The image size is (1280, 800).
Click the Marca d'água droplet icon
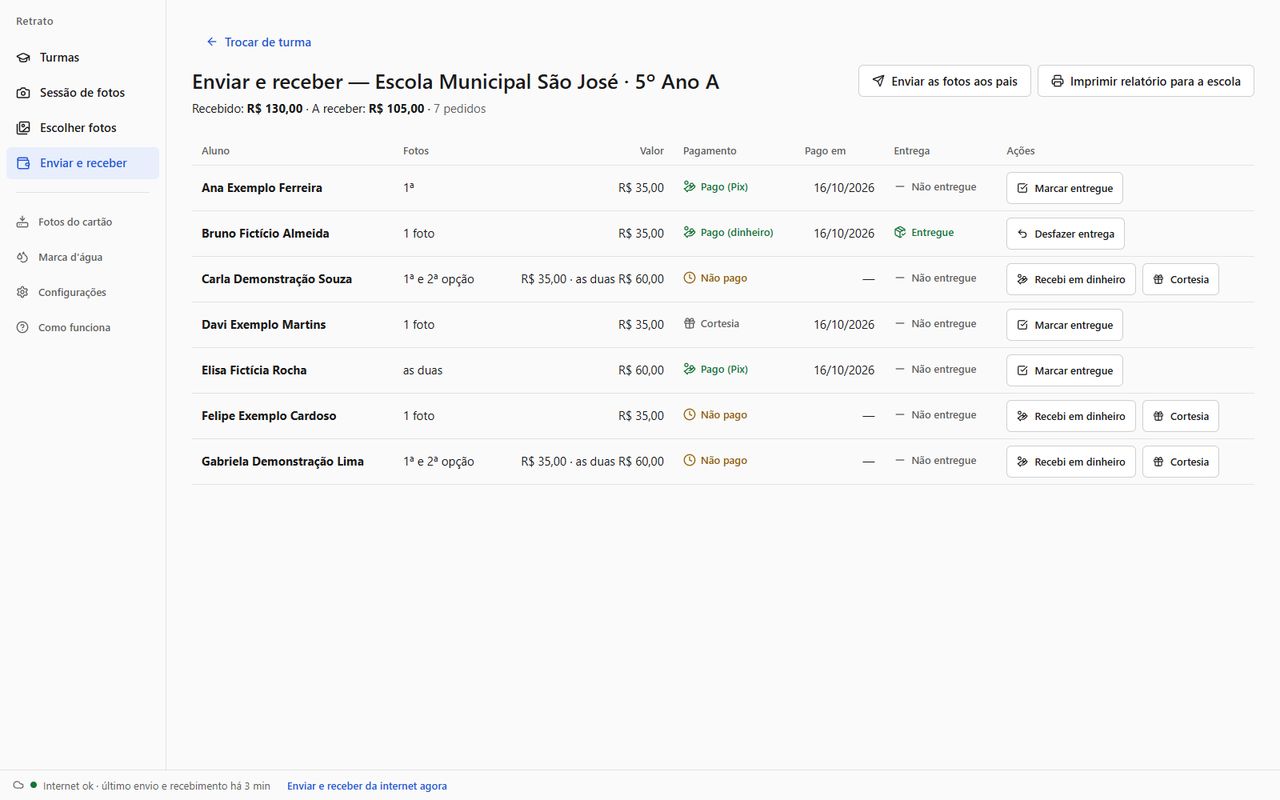23,257
